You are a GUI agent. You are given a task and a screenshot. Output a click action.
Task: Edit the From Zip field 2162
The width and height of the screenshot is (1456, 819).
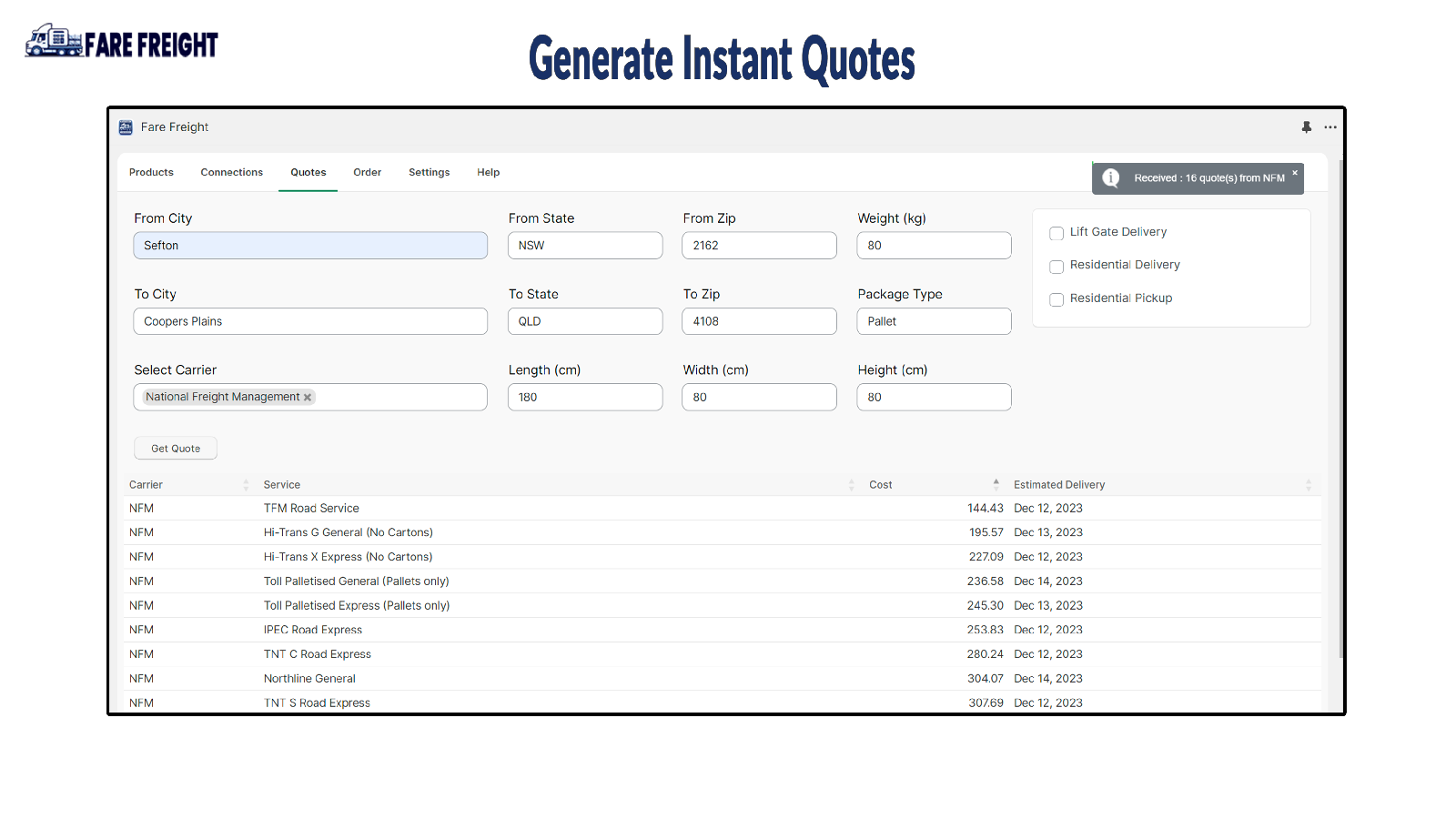pos(759,246)
